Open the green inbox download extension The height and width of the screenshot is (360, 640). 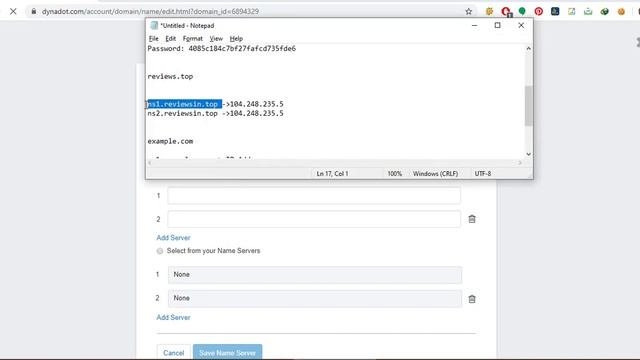(x=588, y=11)
